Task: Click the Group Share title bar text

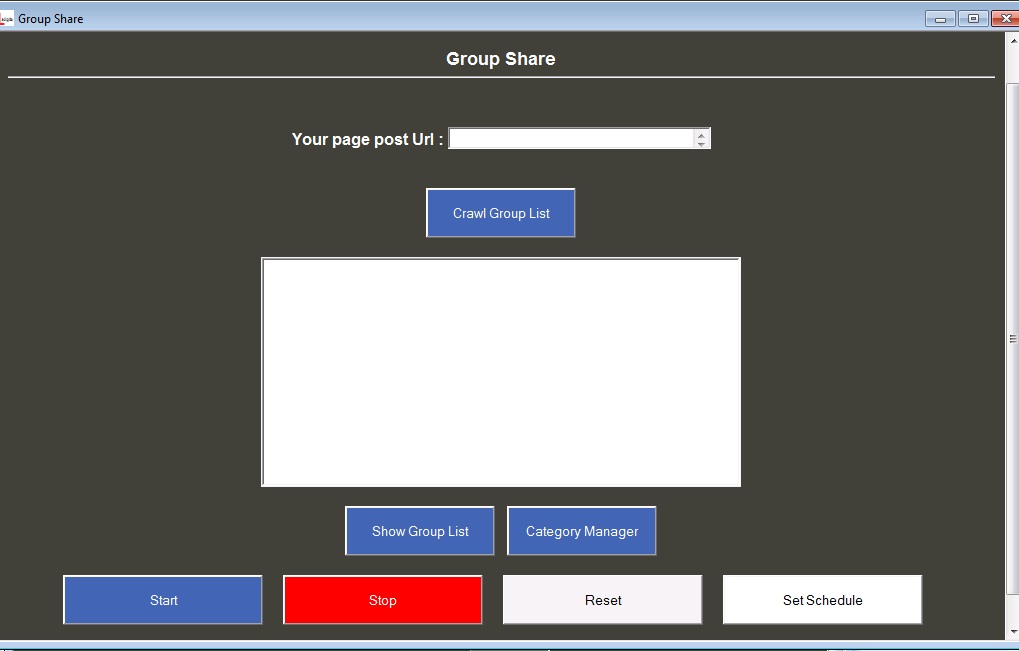Action: click(50, 18)
